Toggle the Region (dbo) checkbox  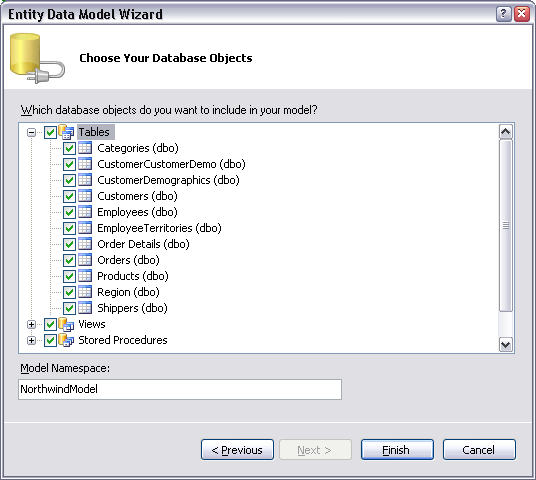click(x=69, y=292)
